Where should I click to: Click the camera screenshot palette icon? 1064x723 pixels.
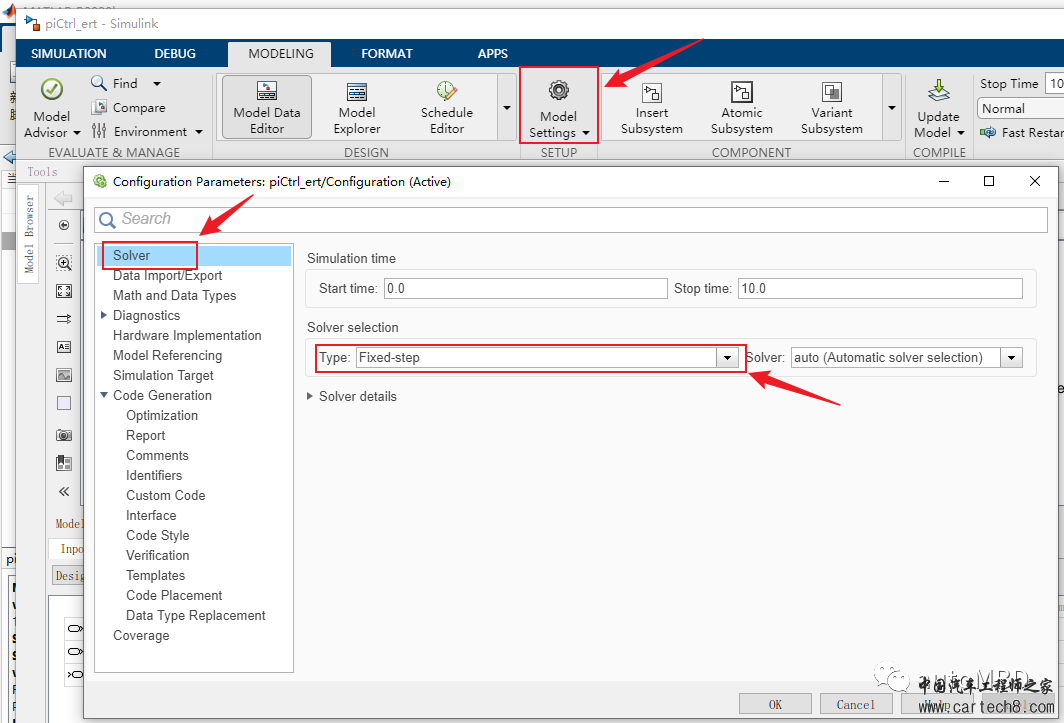64,435
